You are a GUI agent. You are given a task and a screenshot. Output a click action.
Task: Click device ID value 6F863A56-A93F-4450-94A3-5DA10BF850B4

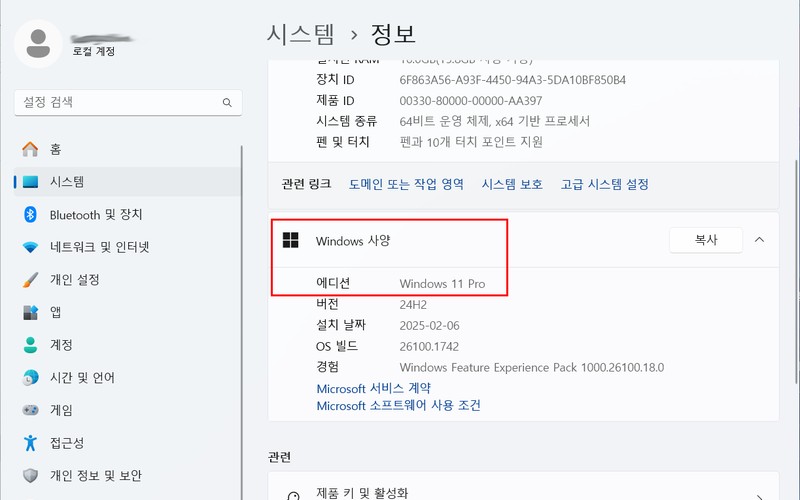[x=512, y=80]
